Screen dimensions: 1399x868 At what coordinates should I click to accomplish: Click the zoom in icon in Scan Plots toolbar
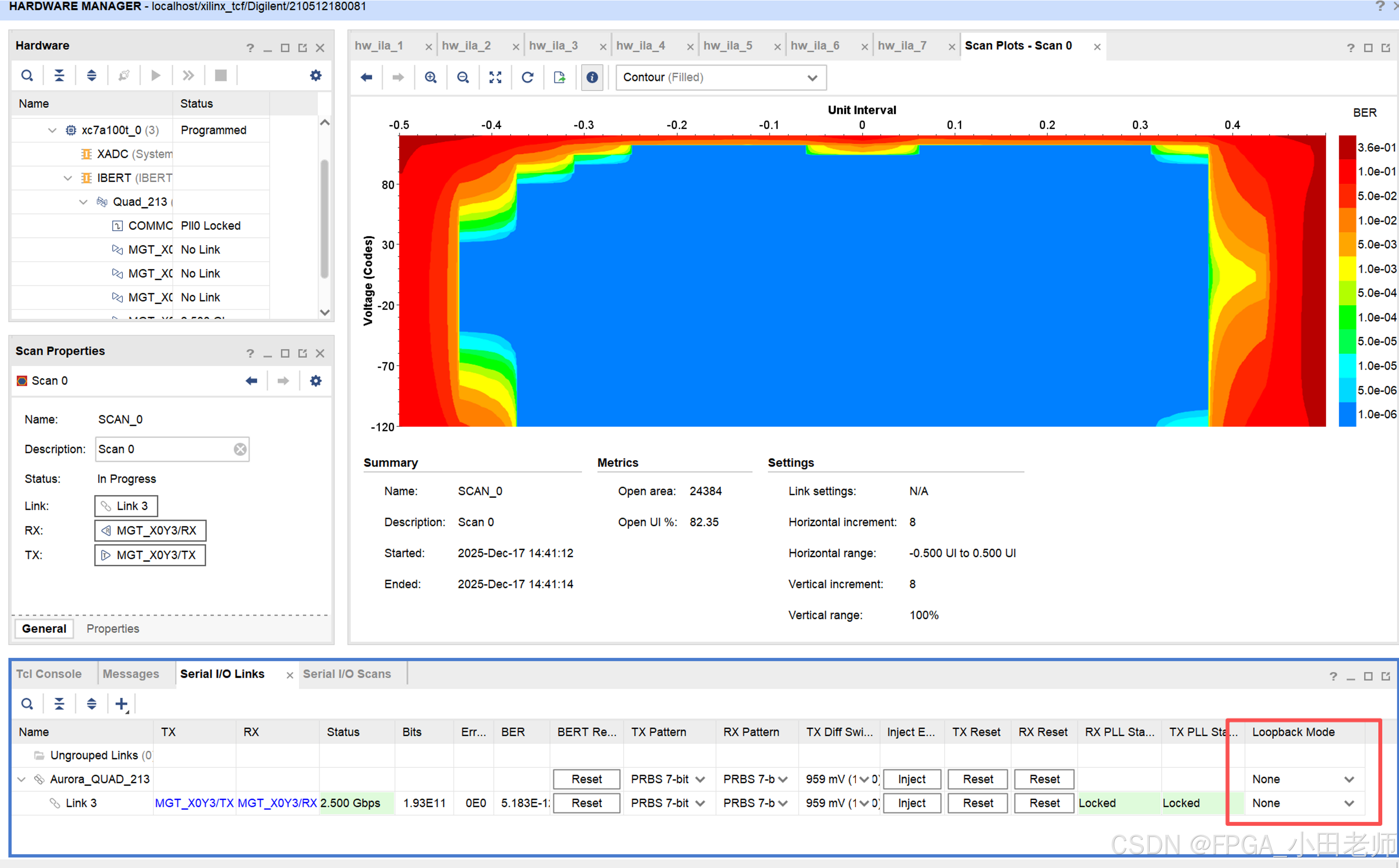[x=431, y=77]
